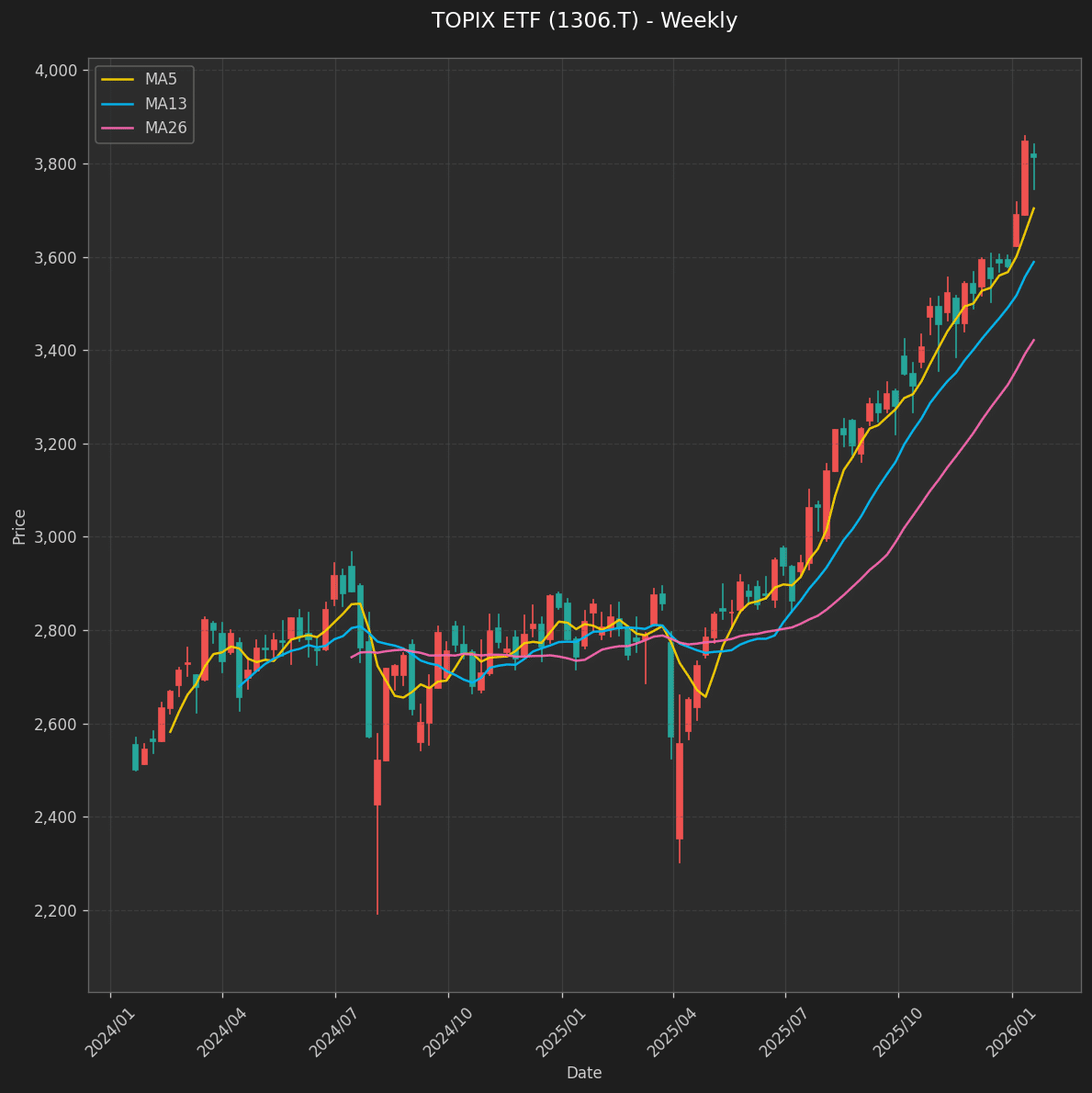Click the yellow MA5 legend line swatch
Screen dimensions: 1092x1093
[118, 80]
